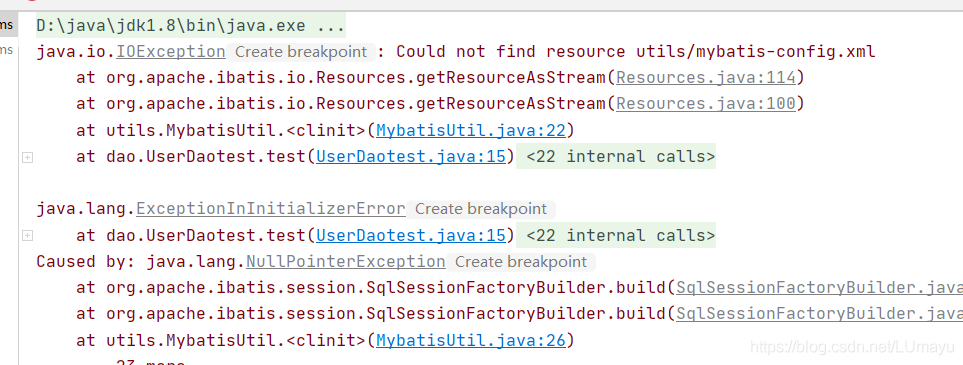This screenshot has width=963, height=365.
Task: Click the 'Caused by: java.lang.' text
Action: click(x=141, y=262)
